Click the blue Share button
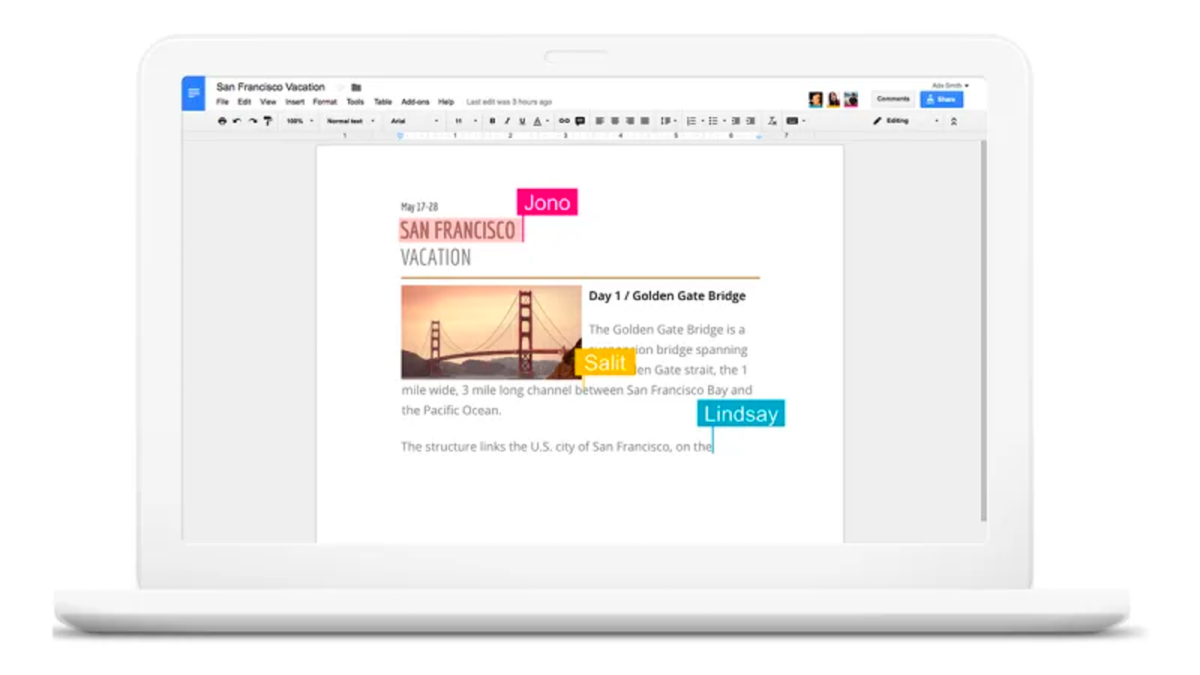The height and width of the screenshot is (675, 1200). (941, 99)
